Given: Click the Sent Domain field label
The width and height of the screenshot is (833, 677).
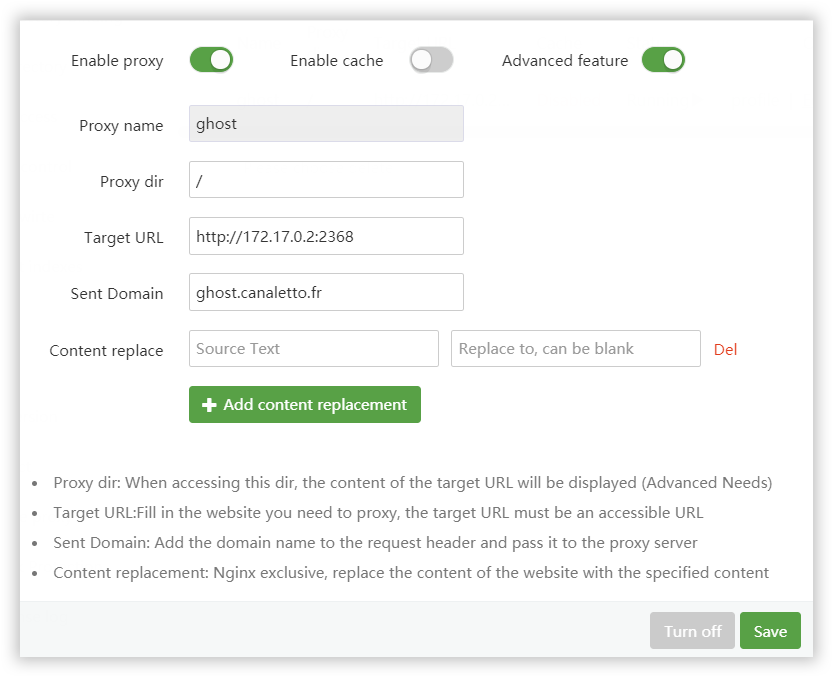Looking at the screenshot, I should tap(117, 294).
